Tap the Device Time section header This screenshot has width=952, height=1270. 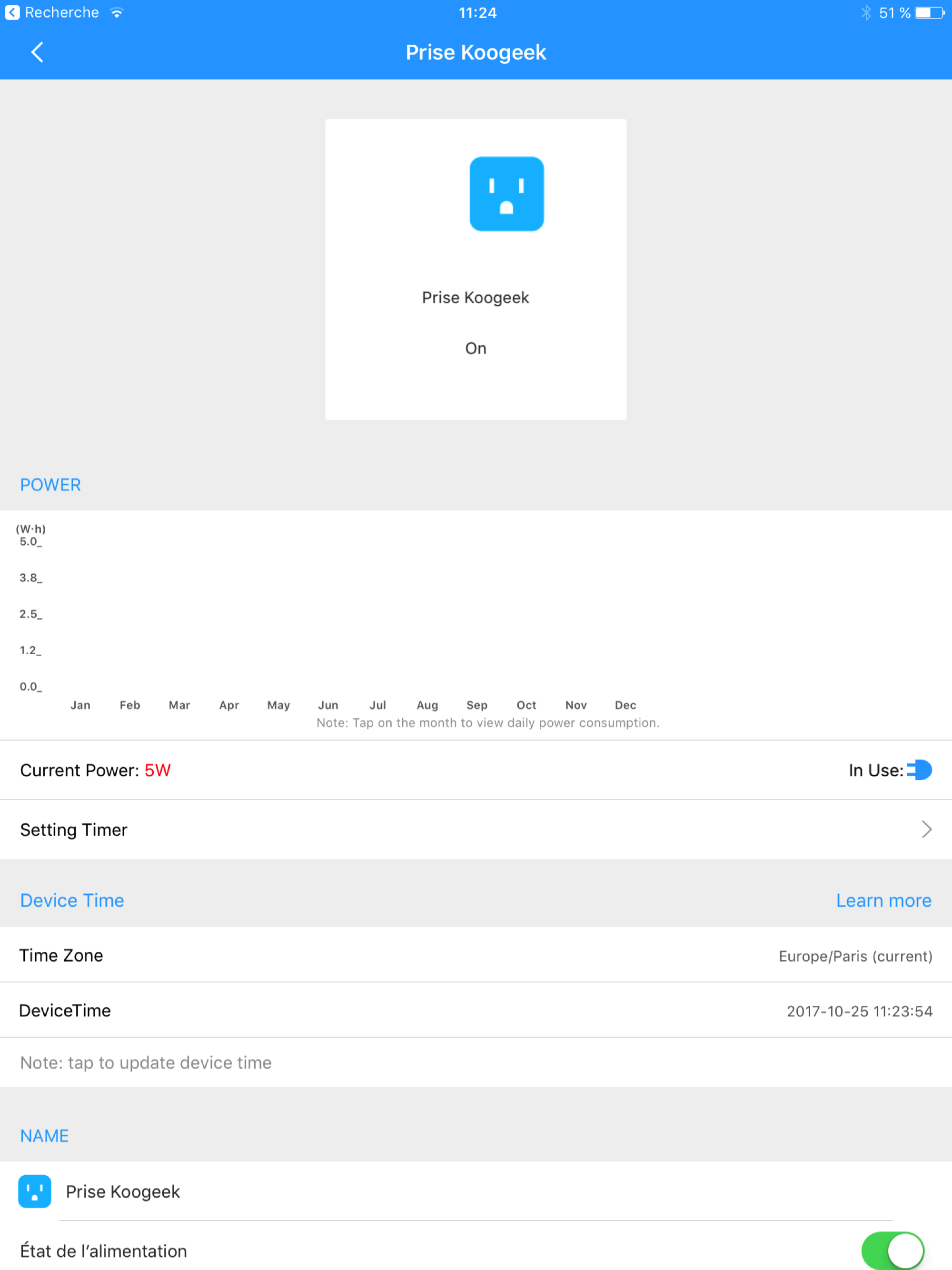[72, 900]
